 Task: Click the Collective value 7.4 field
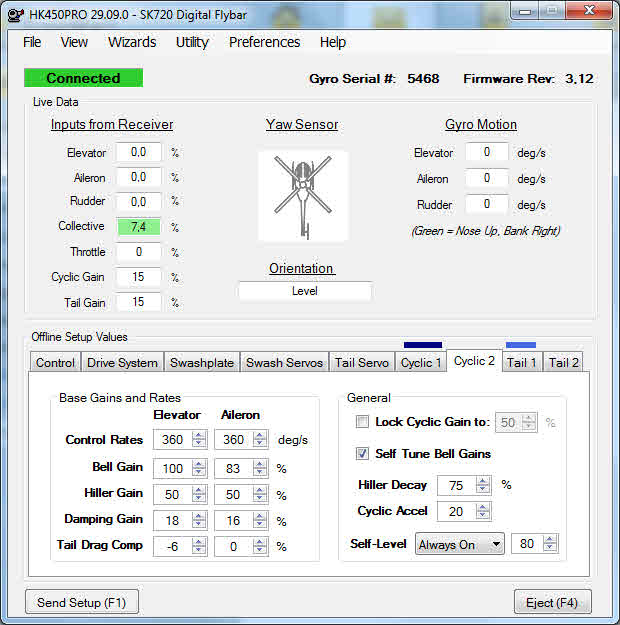[138, 227]
